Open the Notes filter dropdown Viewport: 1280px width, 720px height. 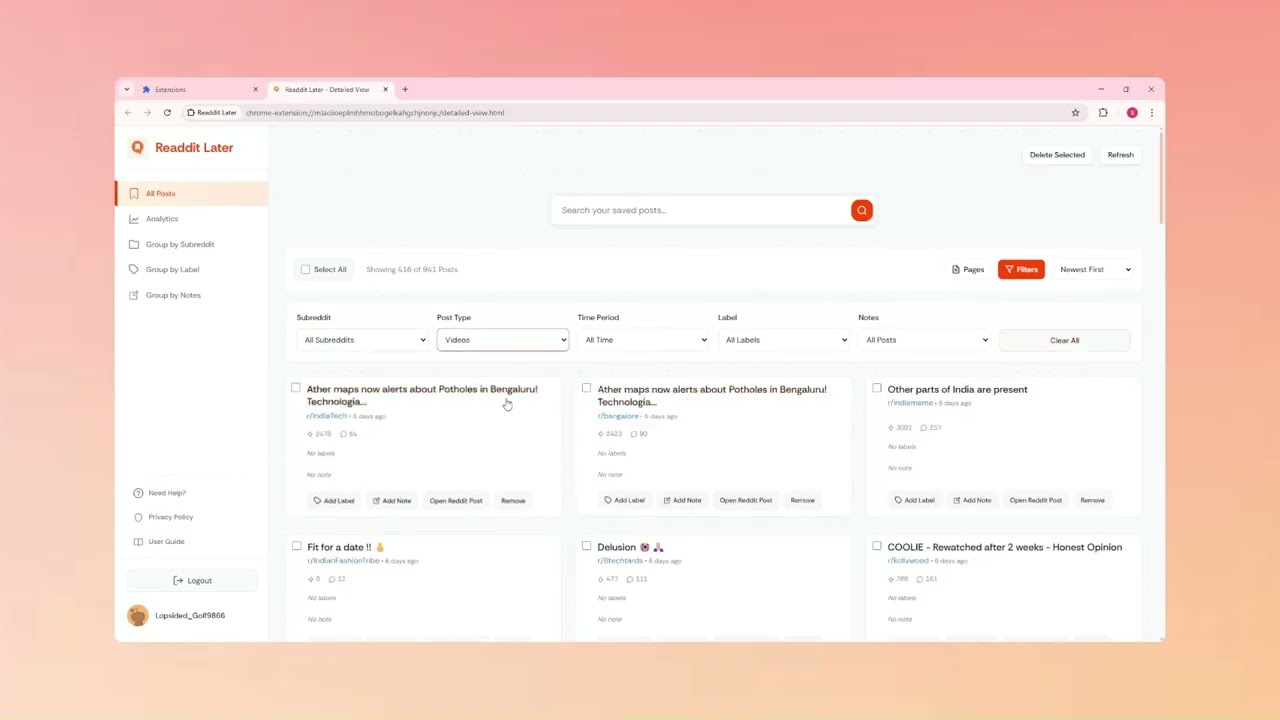click(x=924, y=340)
